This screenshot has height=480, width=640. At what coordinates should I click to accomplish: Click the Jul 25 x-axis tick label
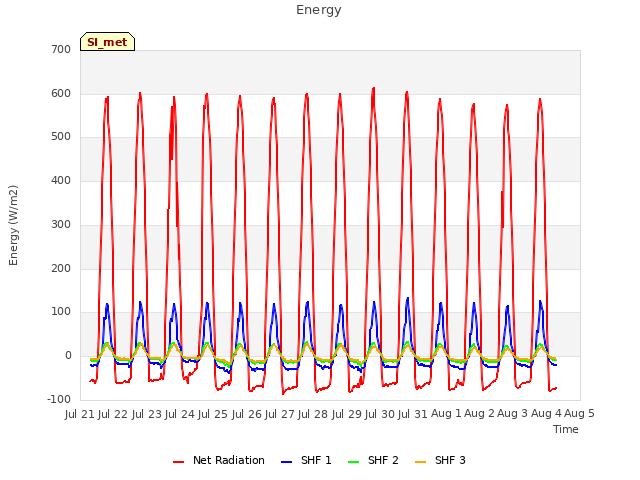click(x=213, y=414)
